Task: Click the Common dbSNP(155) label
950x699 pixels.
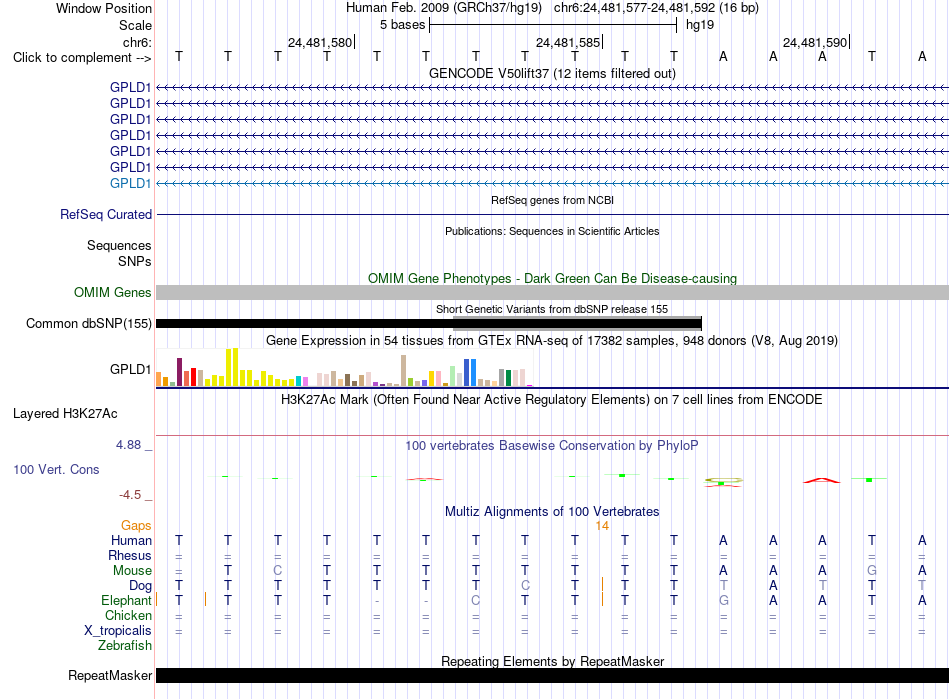Action: click(x=89, y=323)
